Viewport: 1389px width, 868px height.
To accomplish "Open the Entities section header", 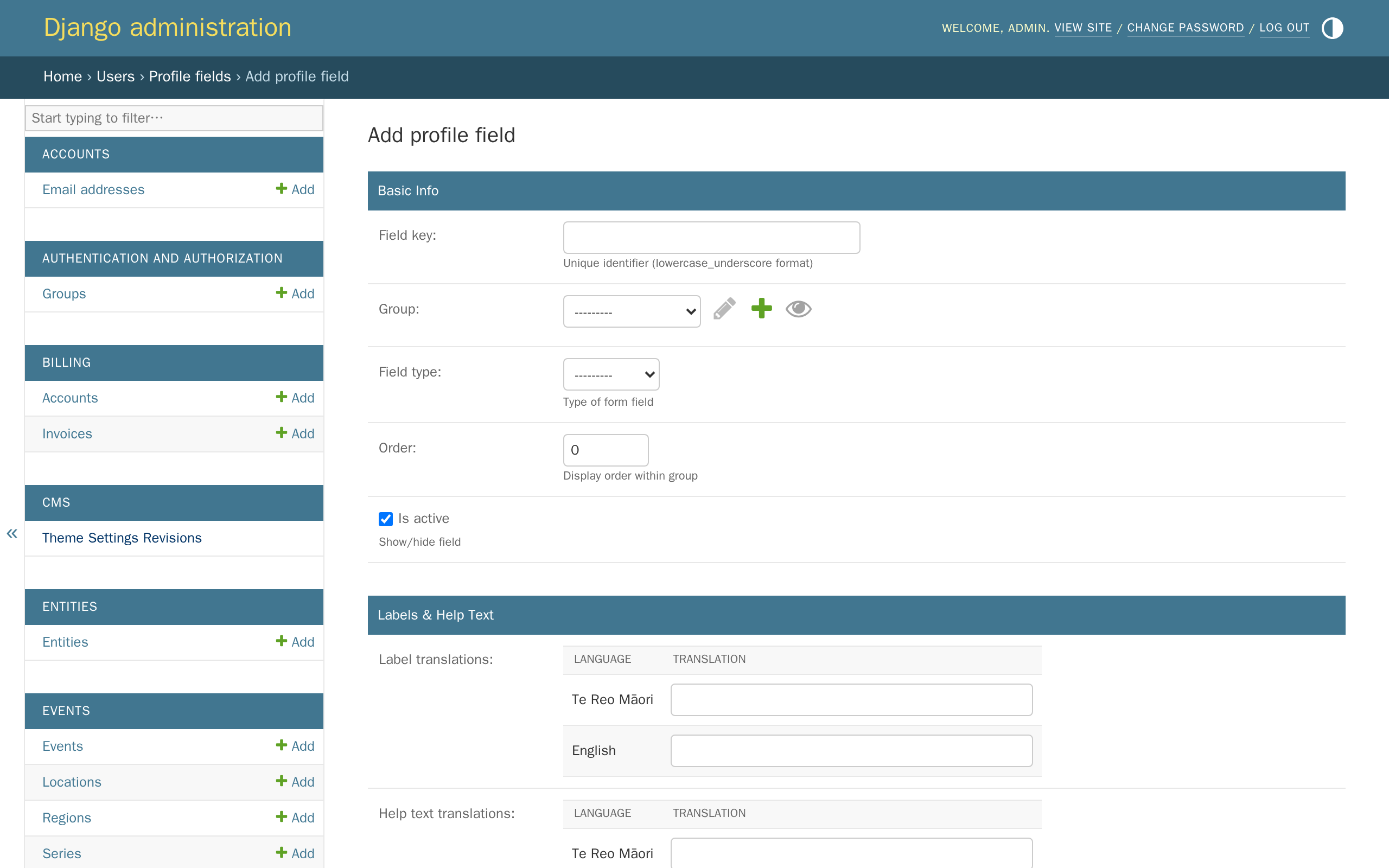I will coord(70,606).
